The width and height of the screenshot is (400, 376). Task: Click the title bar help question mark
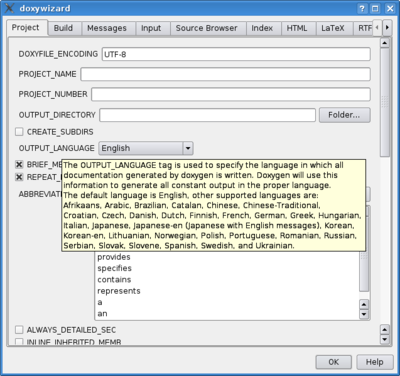362,9
